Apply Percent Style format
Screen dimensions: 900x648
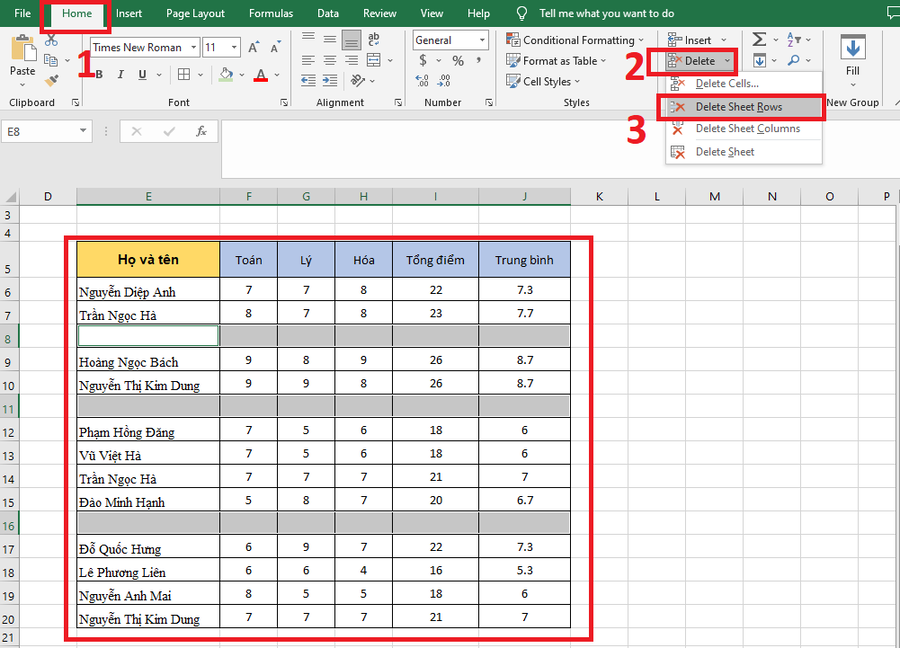tap(457, 60)
